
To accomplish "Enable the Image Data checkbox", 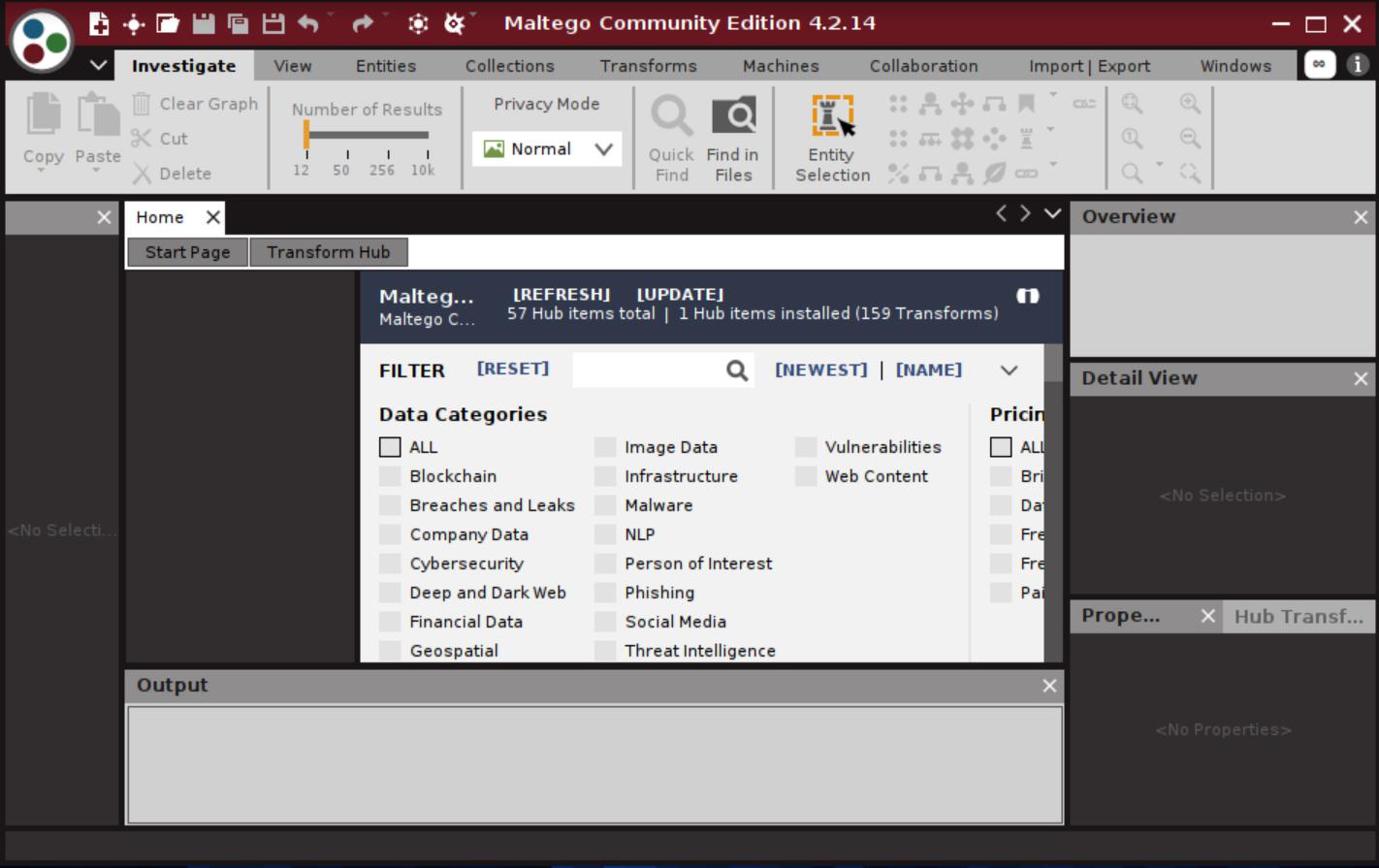I will click(605, 447).
